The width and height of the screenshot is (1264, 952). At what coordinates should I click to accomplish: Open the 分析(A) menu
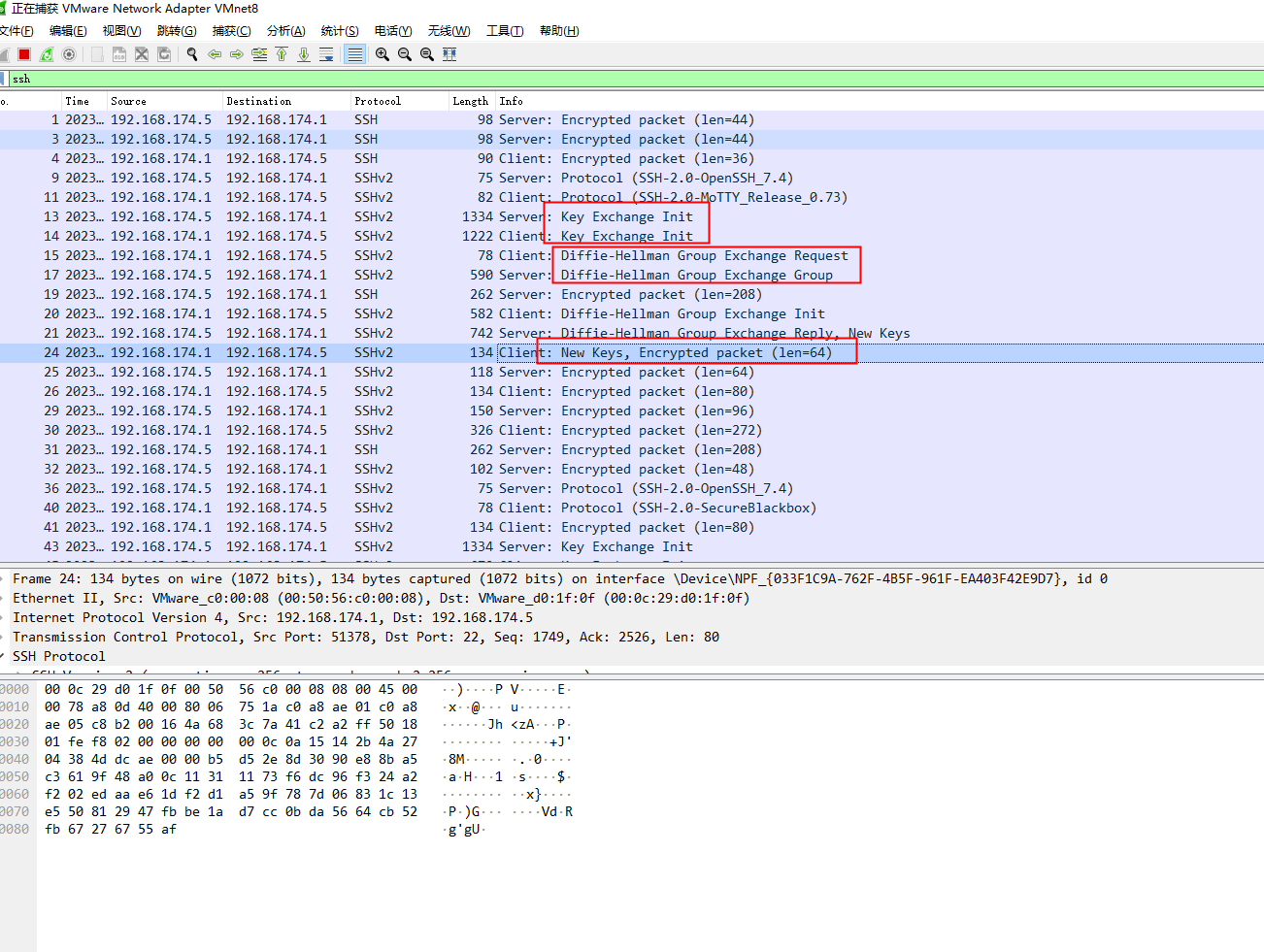(286, 31)
